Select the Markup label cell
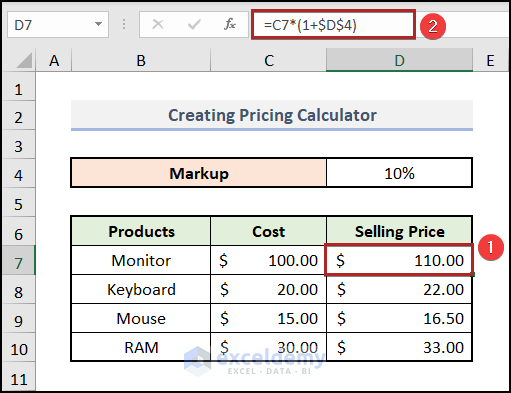This screenshot has width=511, height=393. point(199,173)
